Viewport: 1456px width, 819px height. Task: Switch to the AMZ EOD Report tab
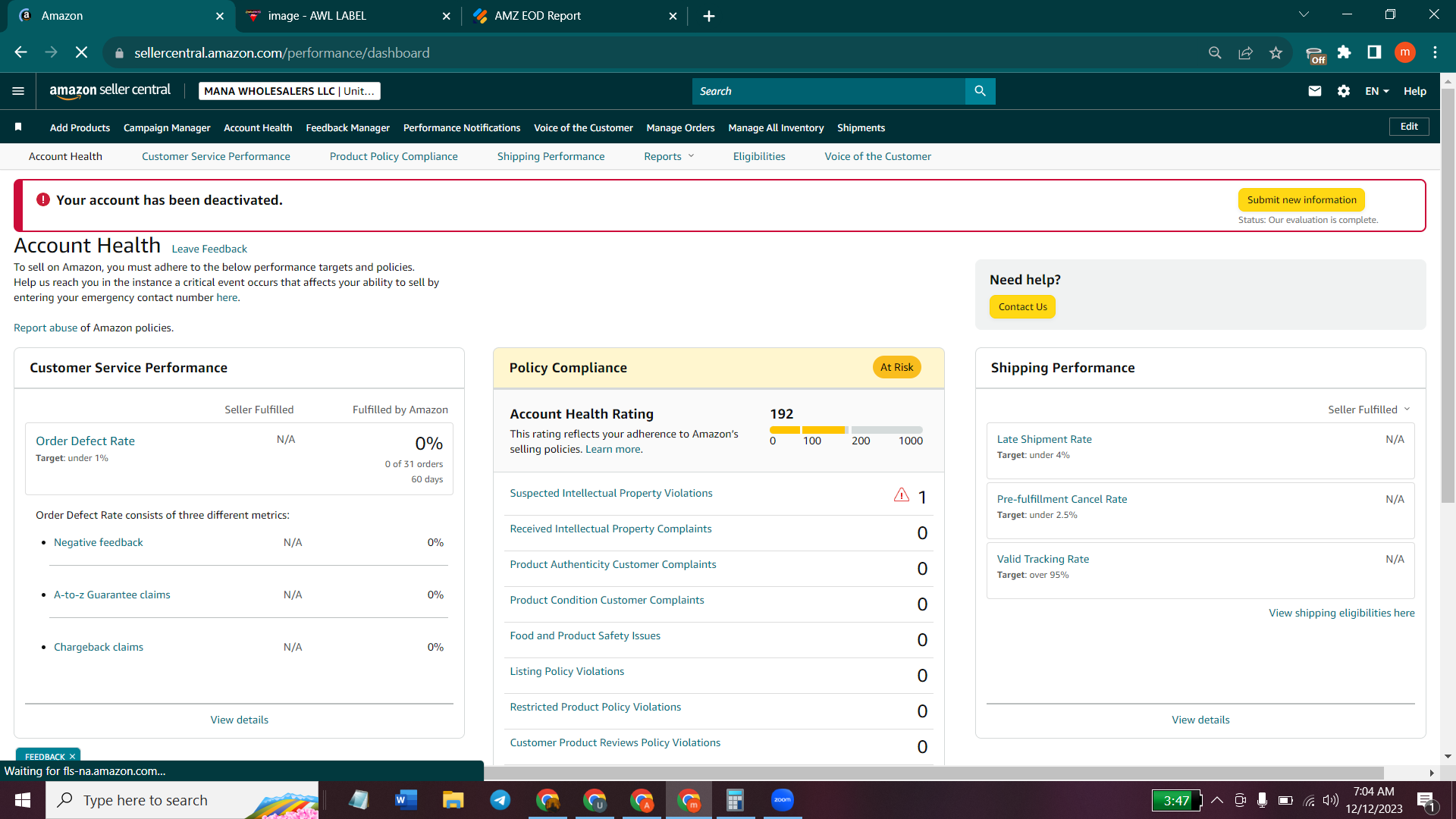tap(574, 16)
